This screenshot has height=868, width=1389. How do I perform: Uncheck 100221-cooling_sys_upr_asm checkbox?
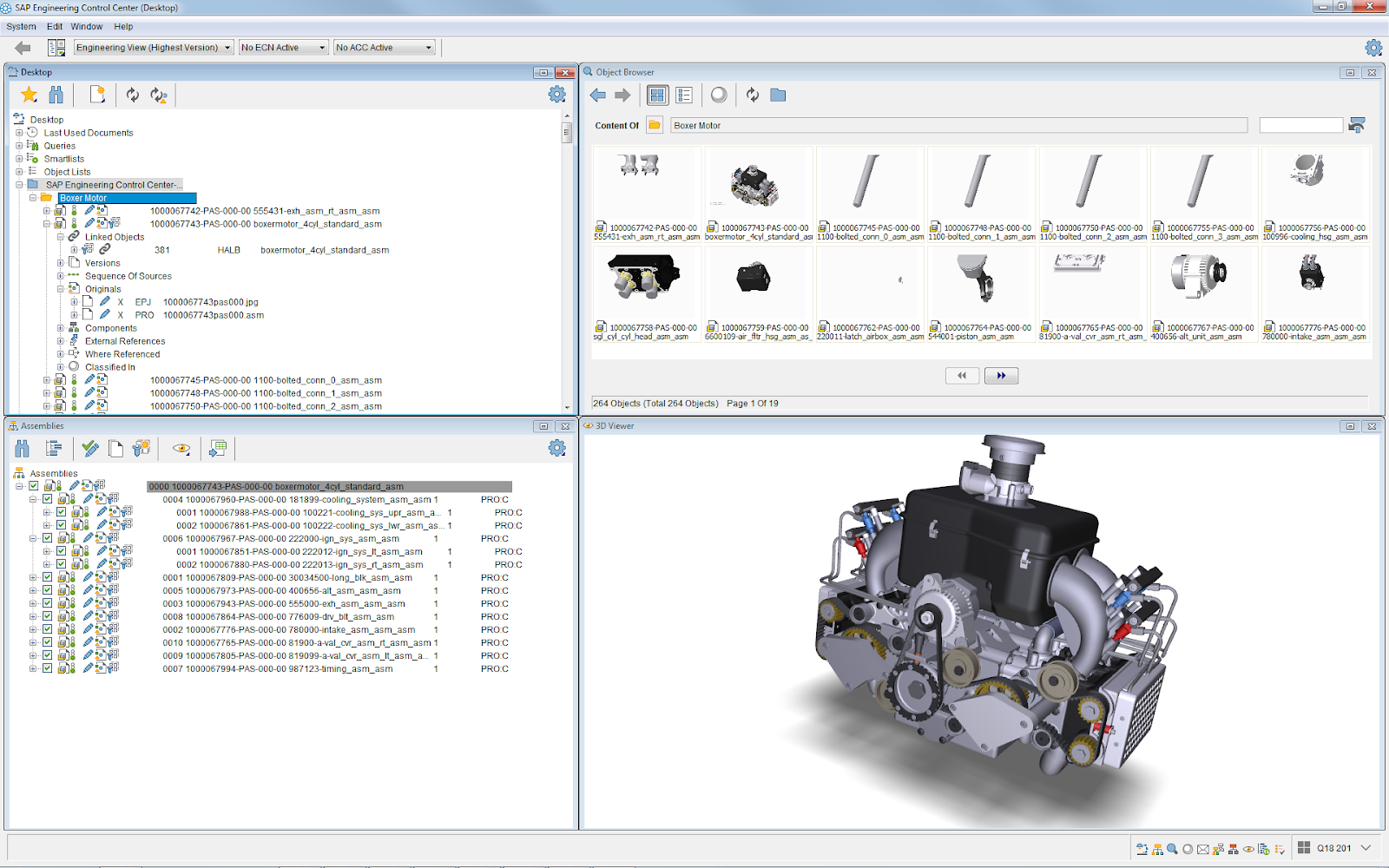tap(62, 512)
